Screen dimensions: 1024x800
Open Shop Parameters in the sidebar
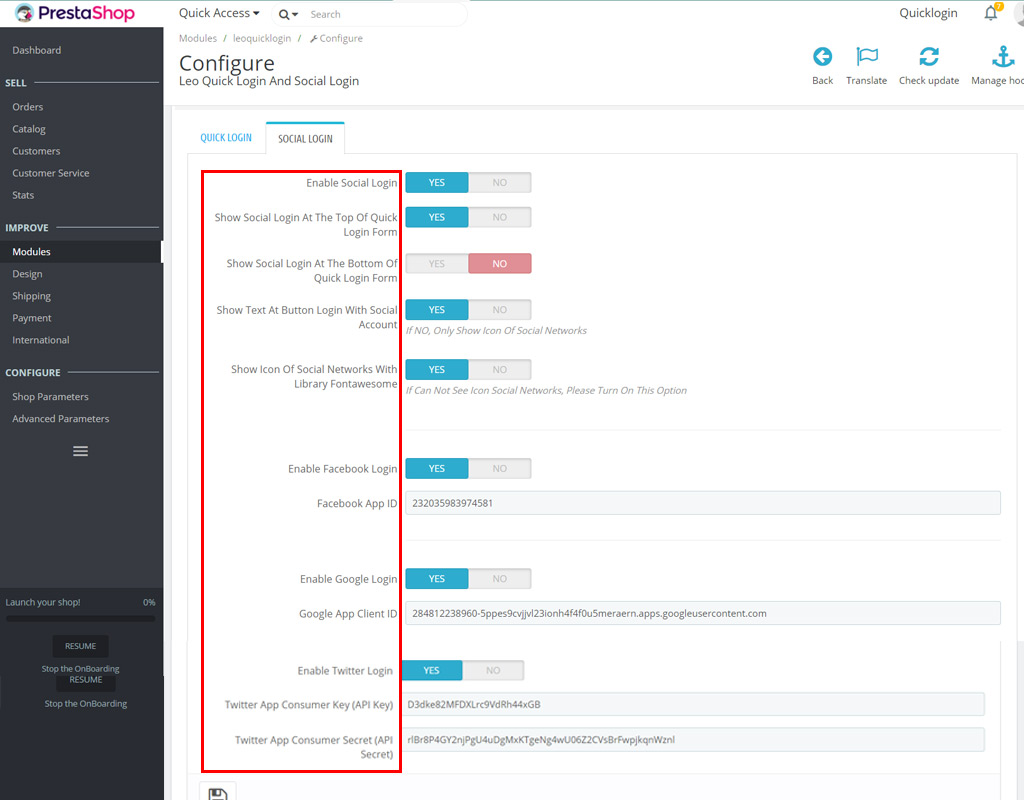click(50, 397)
